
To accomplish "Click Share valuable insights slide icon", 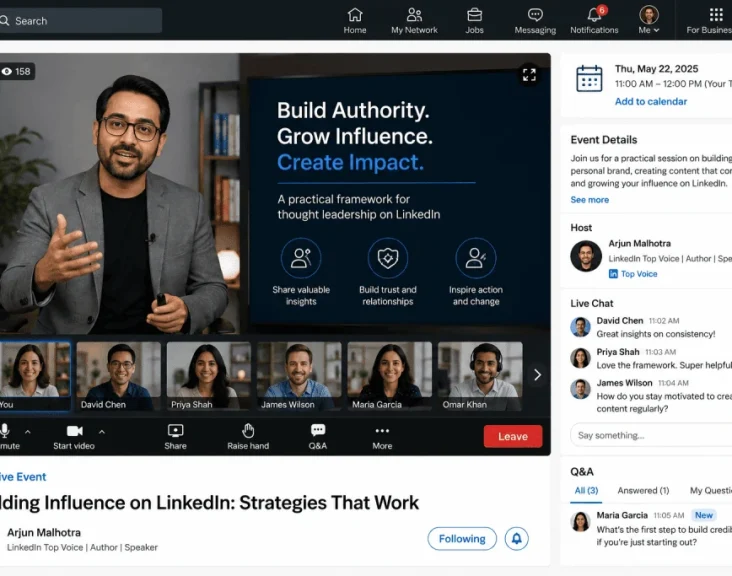I will tap(301, 258).
